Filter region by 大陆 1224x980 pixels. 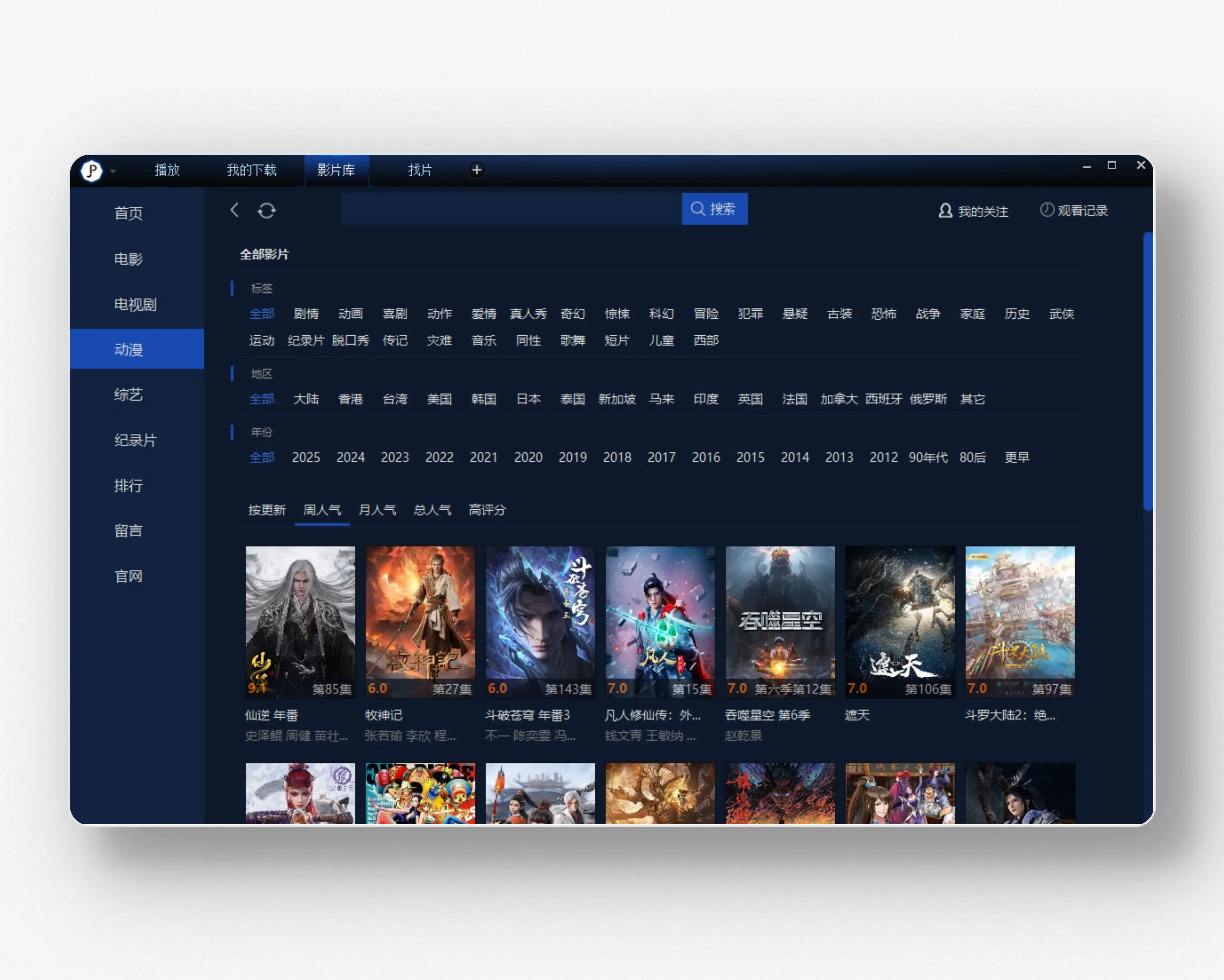306,399
